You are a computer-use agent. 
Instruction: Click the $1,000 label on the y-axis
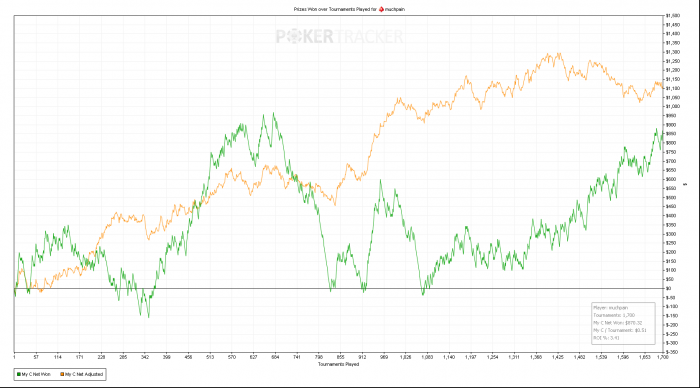(673, 106)
